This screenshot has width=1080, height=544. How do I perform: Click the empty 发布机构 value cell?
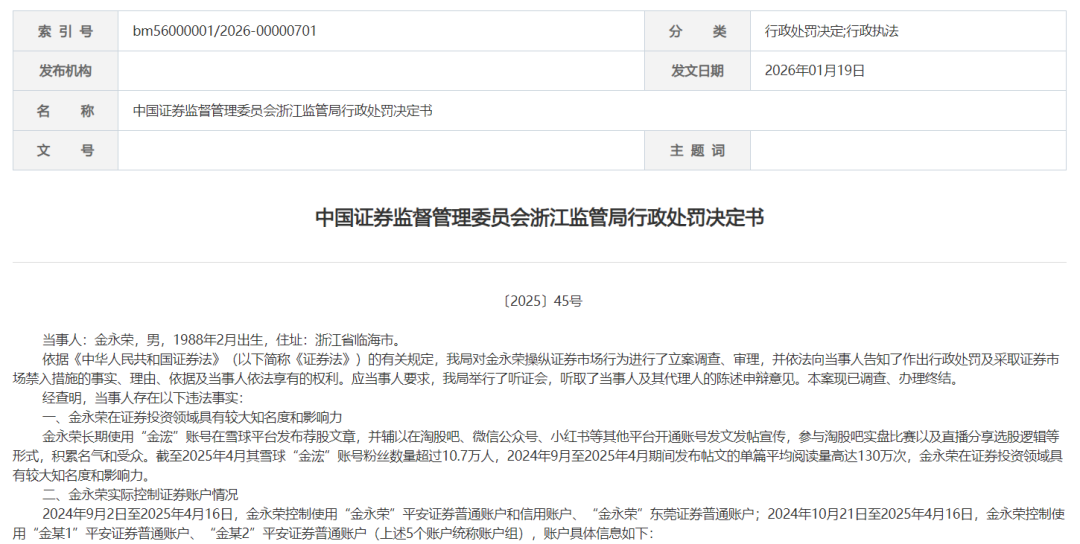[380, 71]
